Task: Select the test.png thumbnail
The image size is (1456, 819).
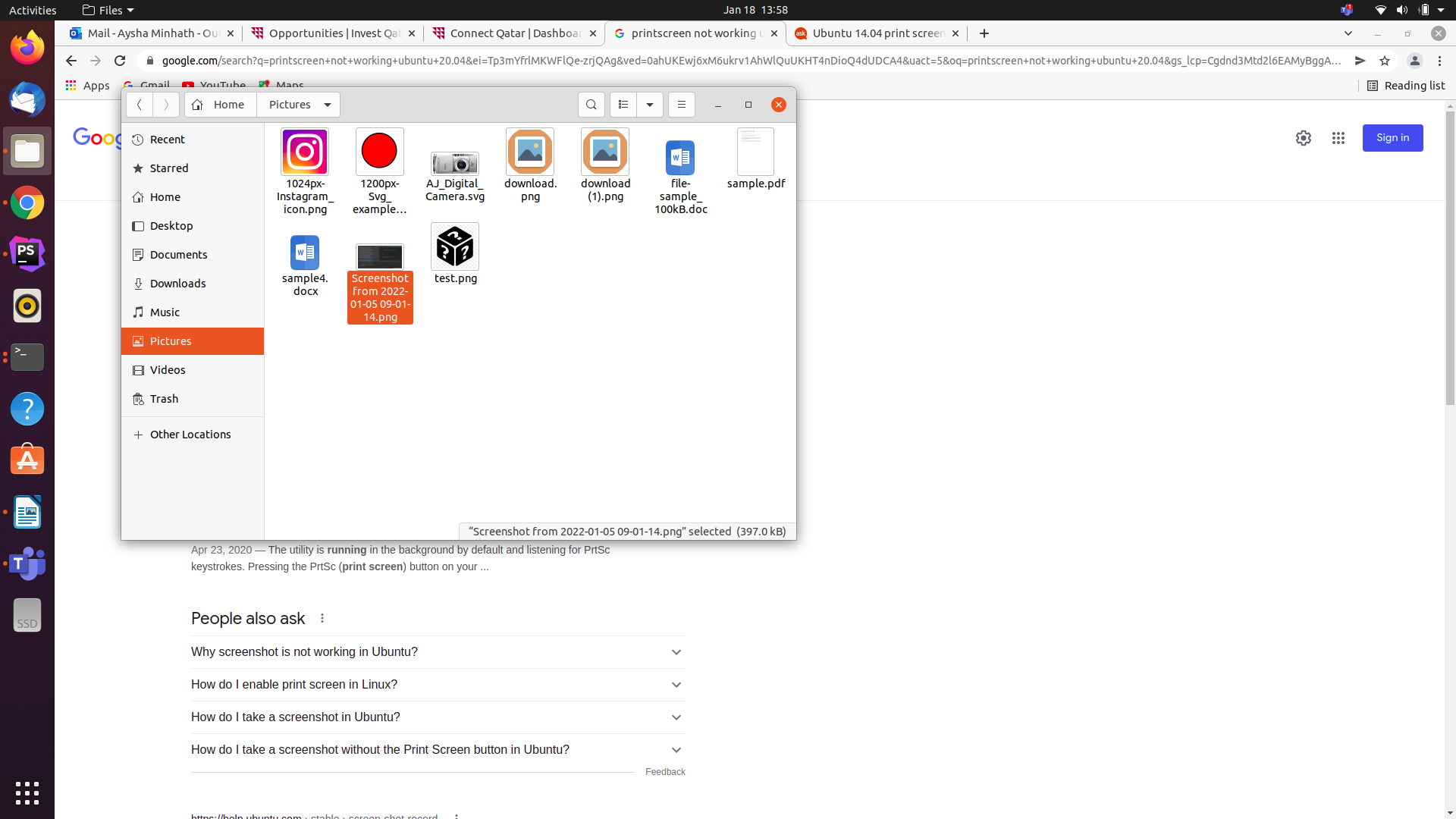Action: click(x=455, y=247)
